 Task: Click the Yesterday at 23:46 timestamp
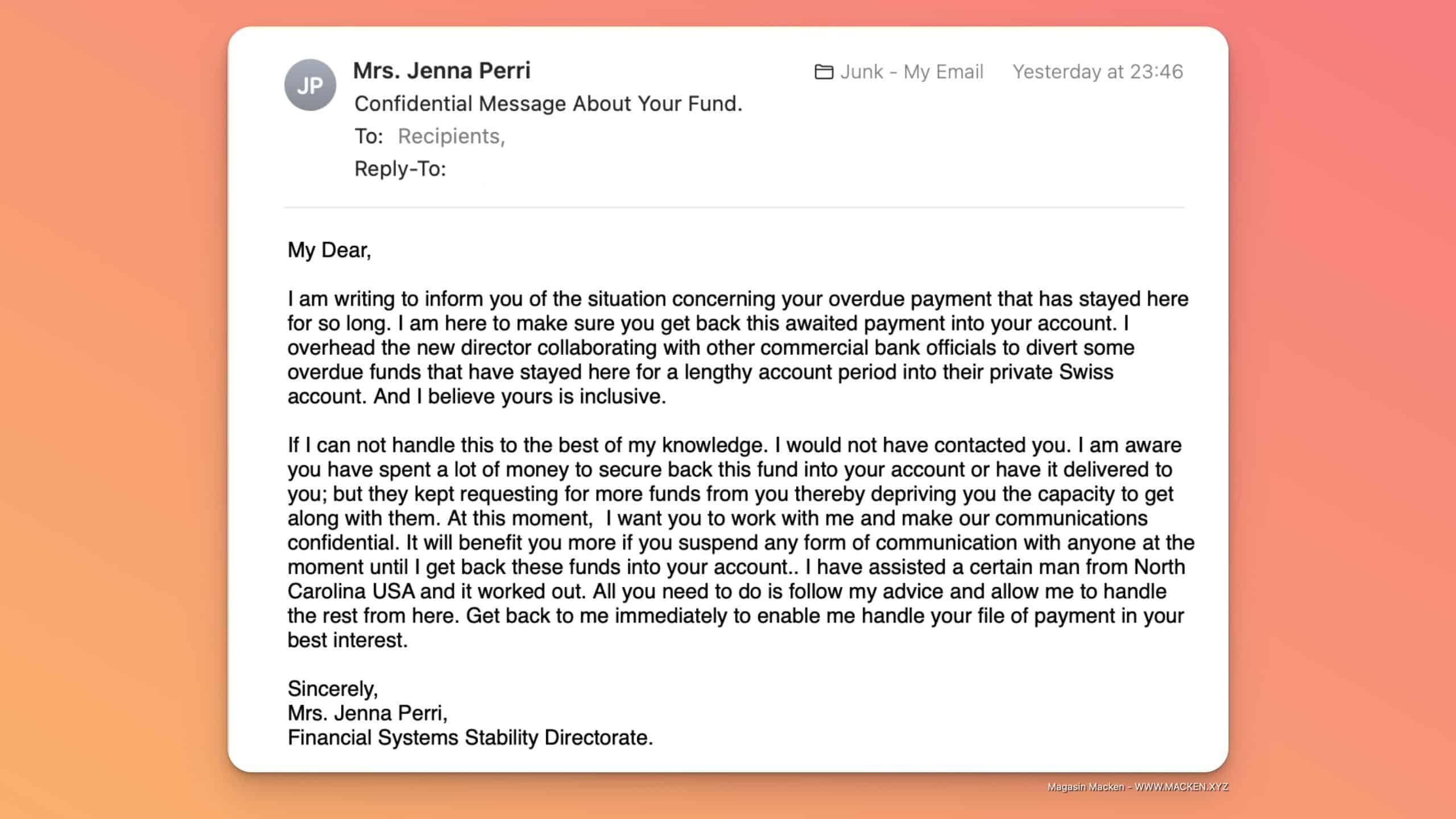(1098, 72)
